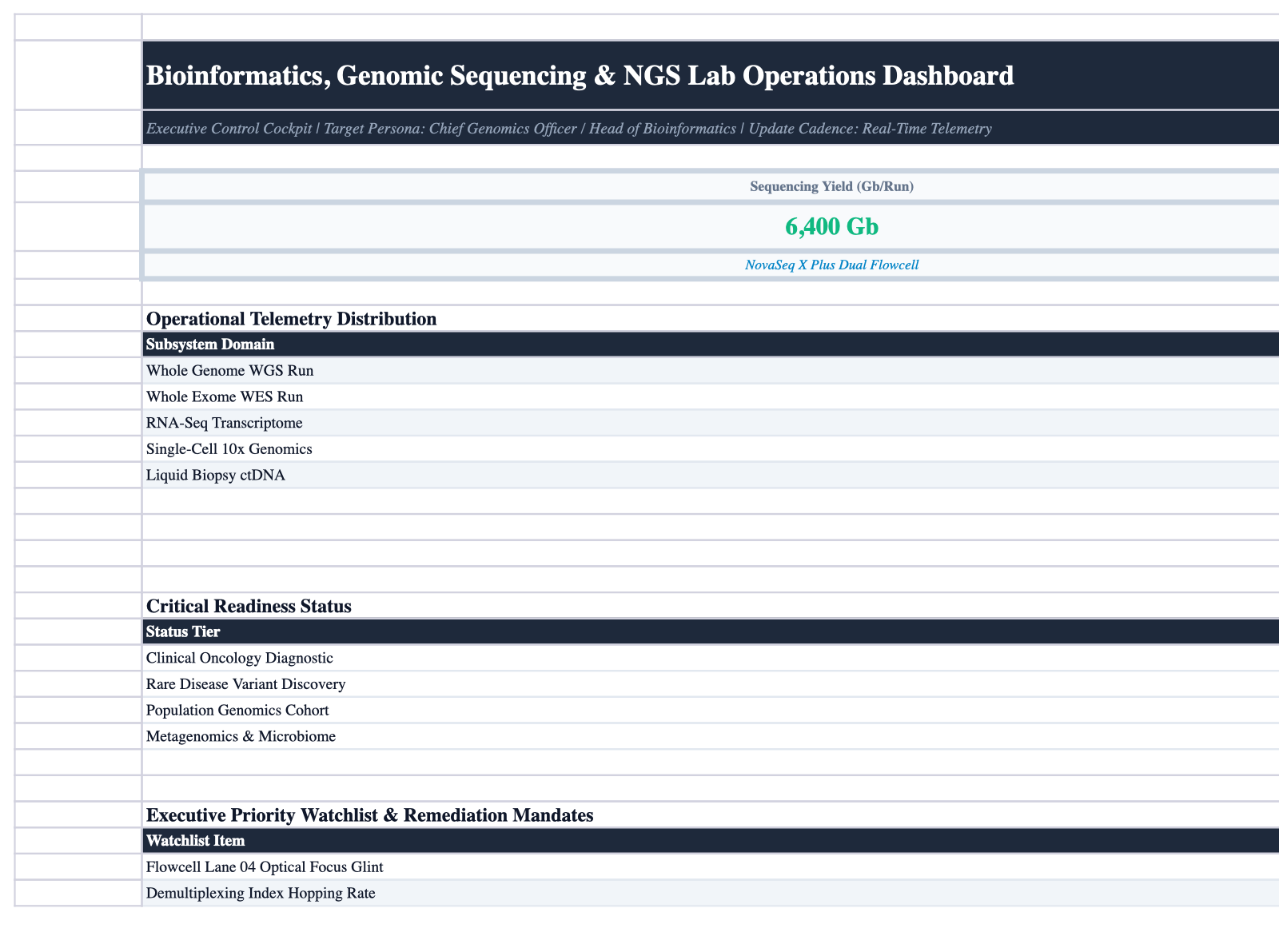Image resolution: width=1279 pixels, height=952 pixels.
Task: Click the Metagenomics & Microbiome cell
Action: (711, 736)
